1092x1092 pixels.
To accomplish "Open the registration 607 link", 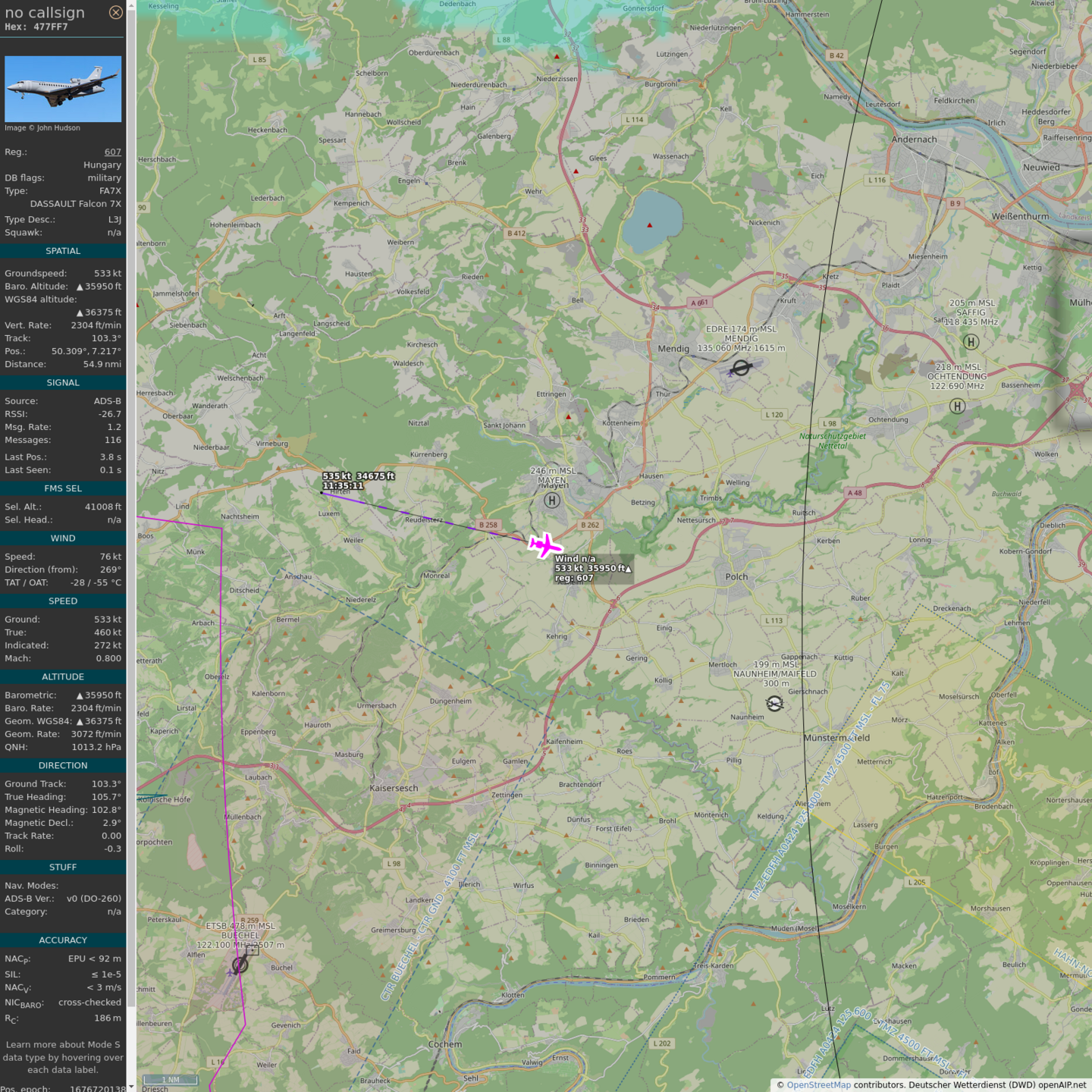I will (112, 152).
